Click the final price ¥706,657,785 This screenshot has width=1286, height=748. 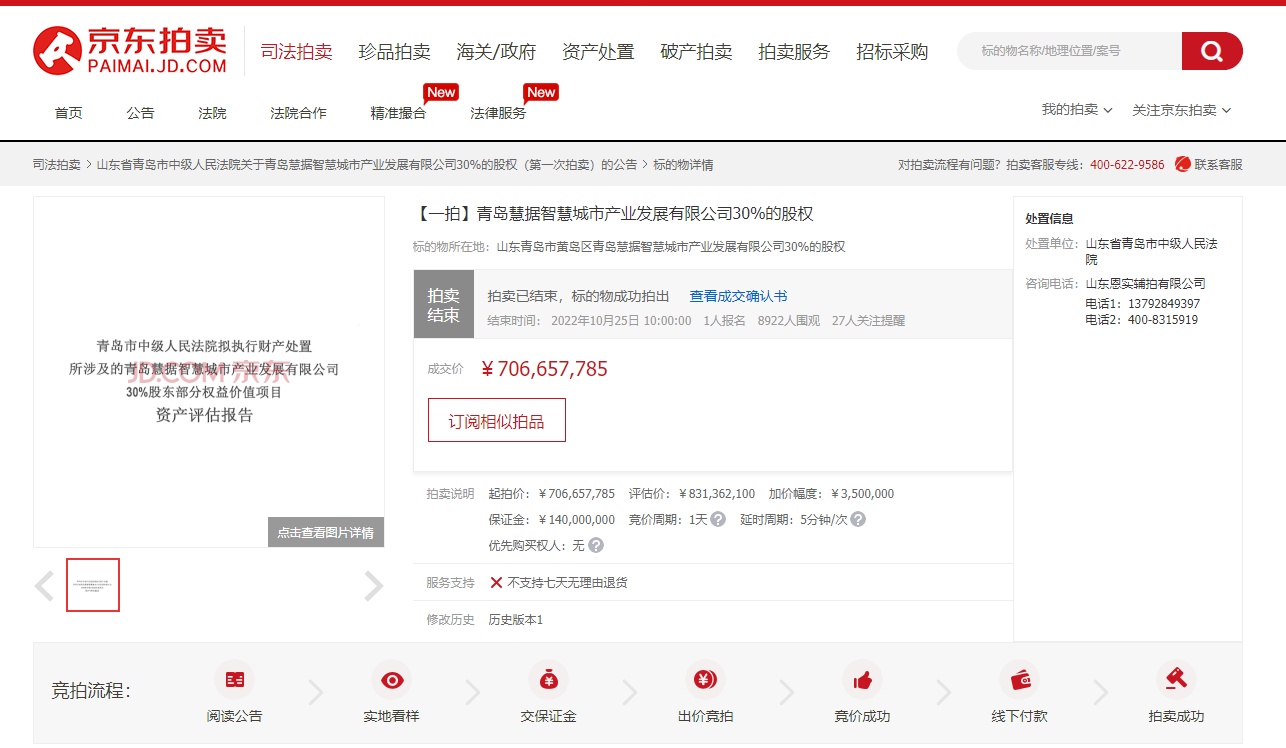pos(545,369)
